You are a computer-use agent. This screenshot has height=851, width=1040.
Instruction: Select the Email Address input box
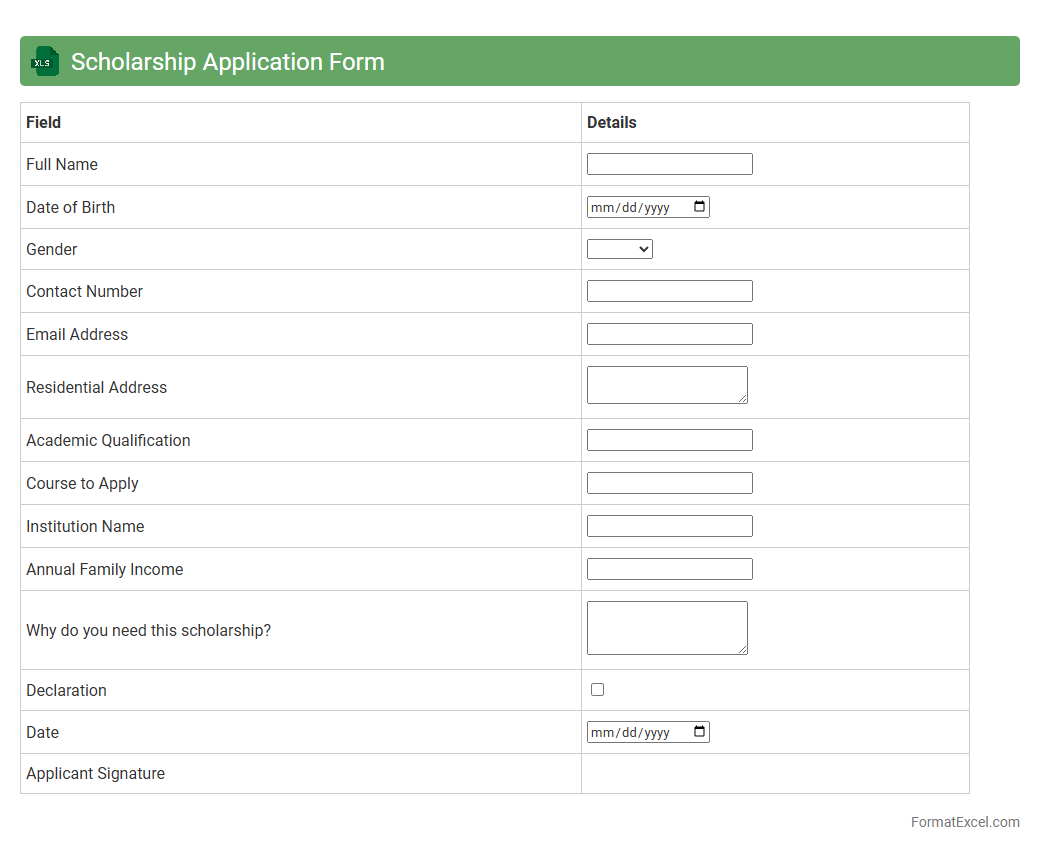pyautogui.click(x=669, y=334)
